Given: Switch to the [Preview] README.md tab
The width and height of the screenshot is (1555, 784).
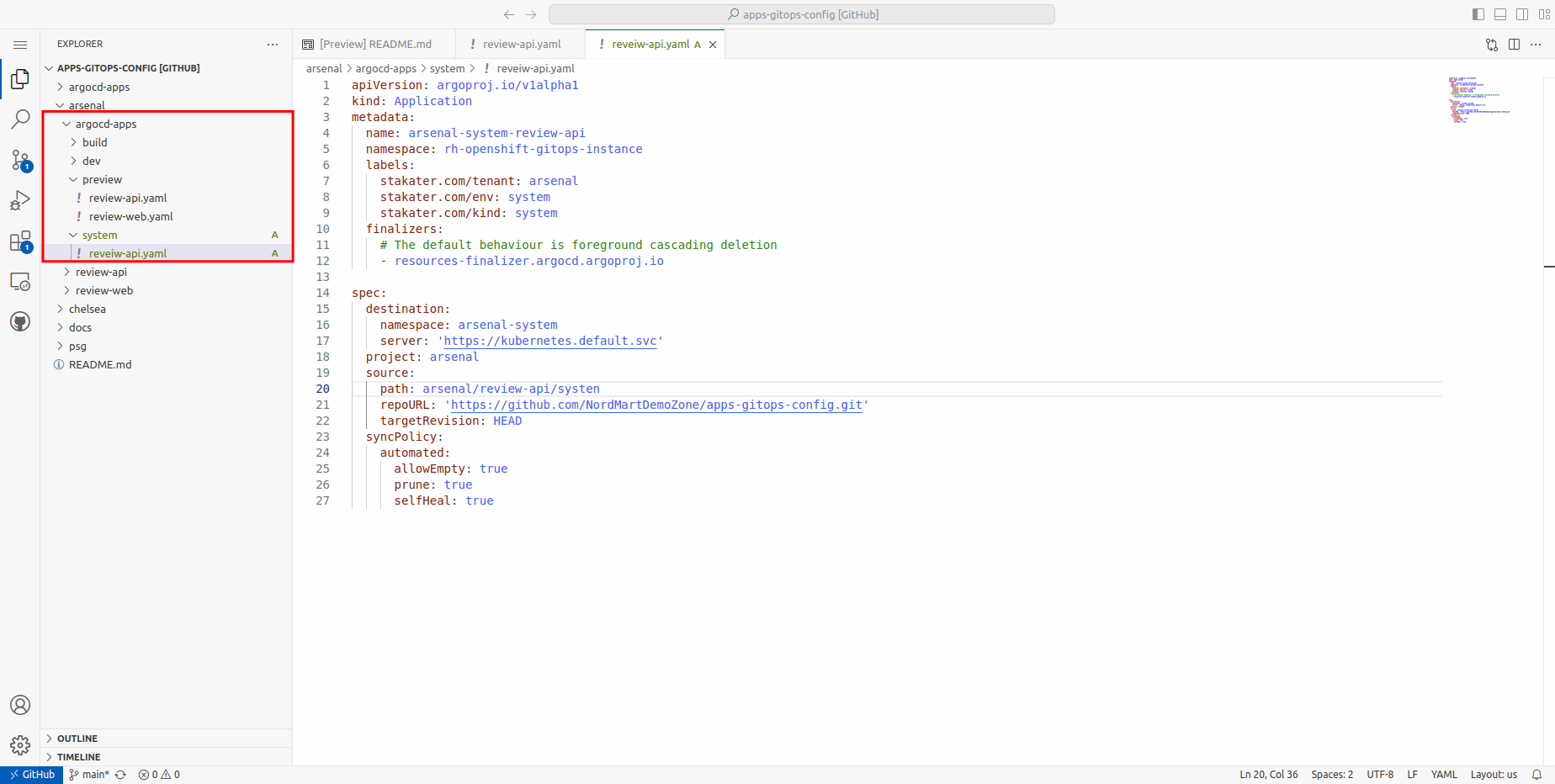Looking at the screenshot, I should (375, 44).
